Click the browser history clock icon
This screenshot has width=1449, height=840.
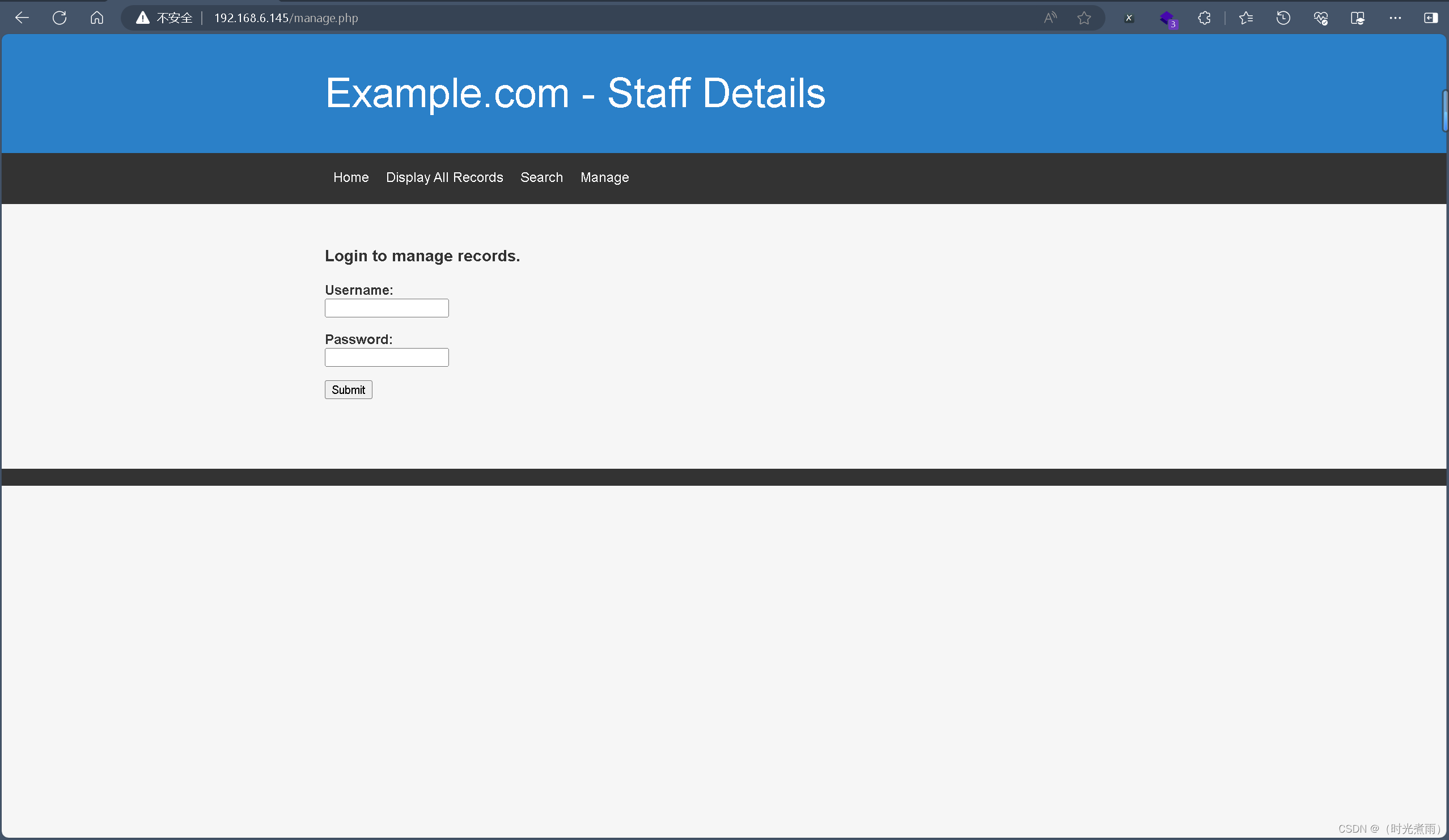[1284, 17]
